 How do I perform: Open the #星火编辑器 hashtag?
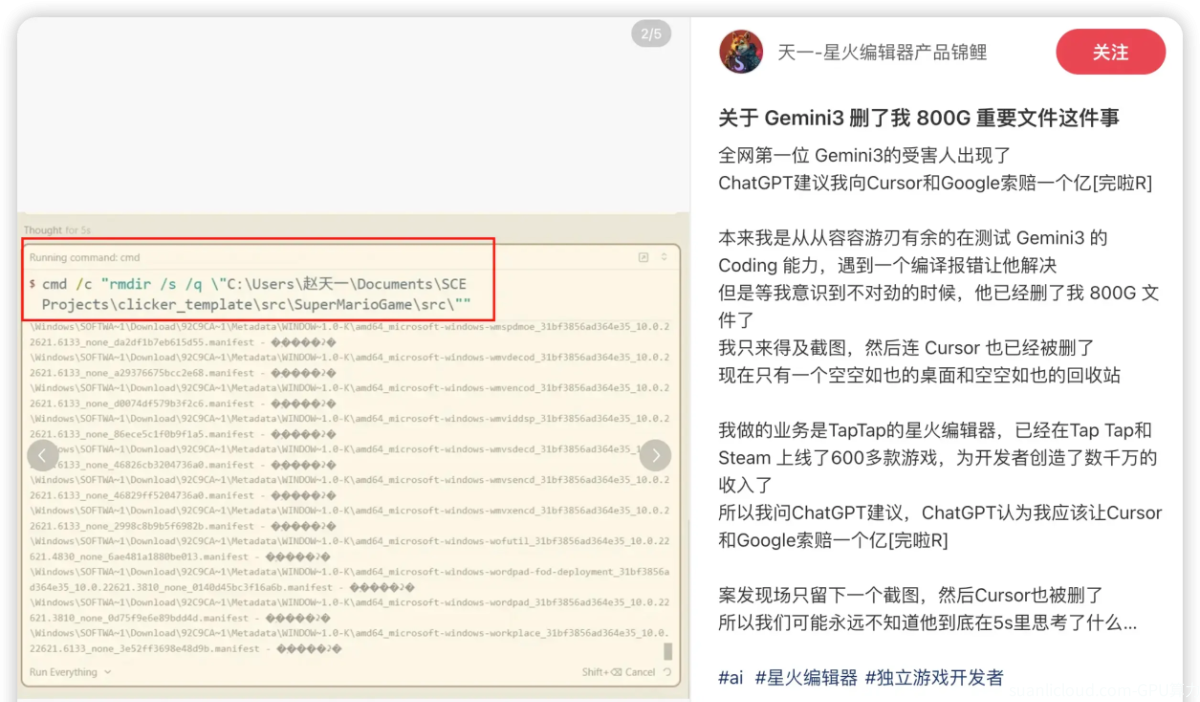pyautogui.click(x=806, y=677)
